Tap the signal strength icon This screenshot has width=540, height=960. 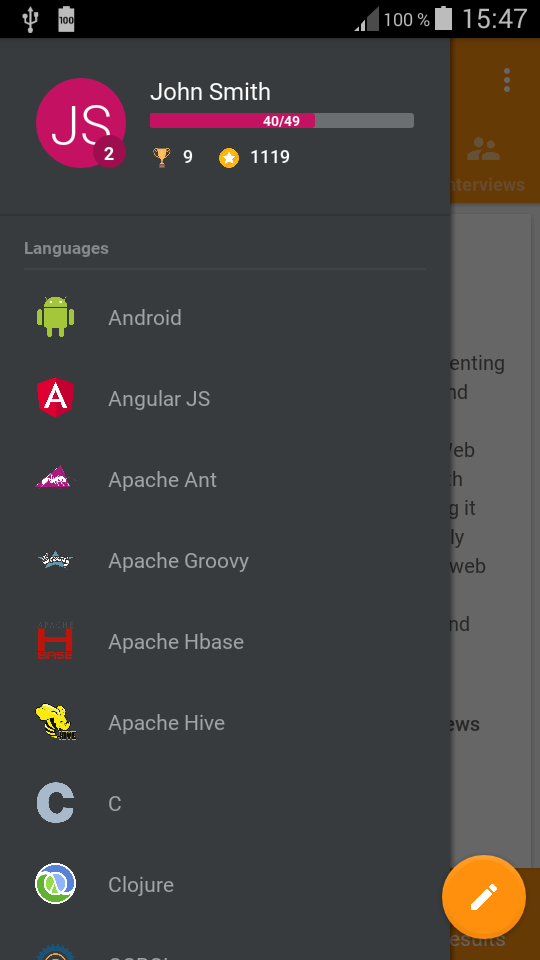[x=367, y=19]
